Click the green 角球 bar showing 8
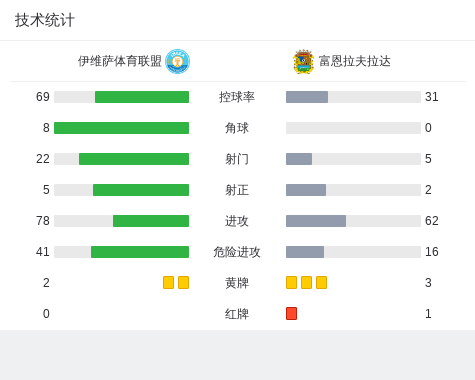475x380 pixels. tap(122, 128)
